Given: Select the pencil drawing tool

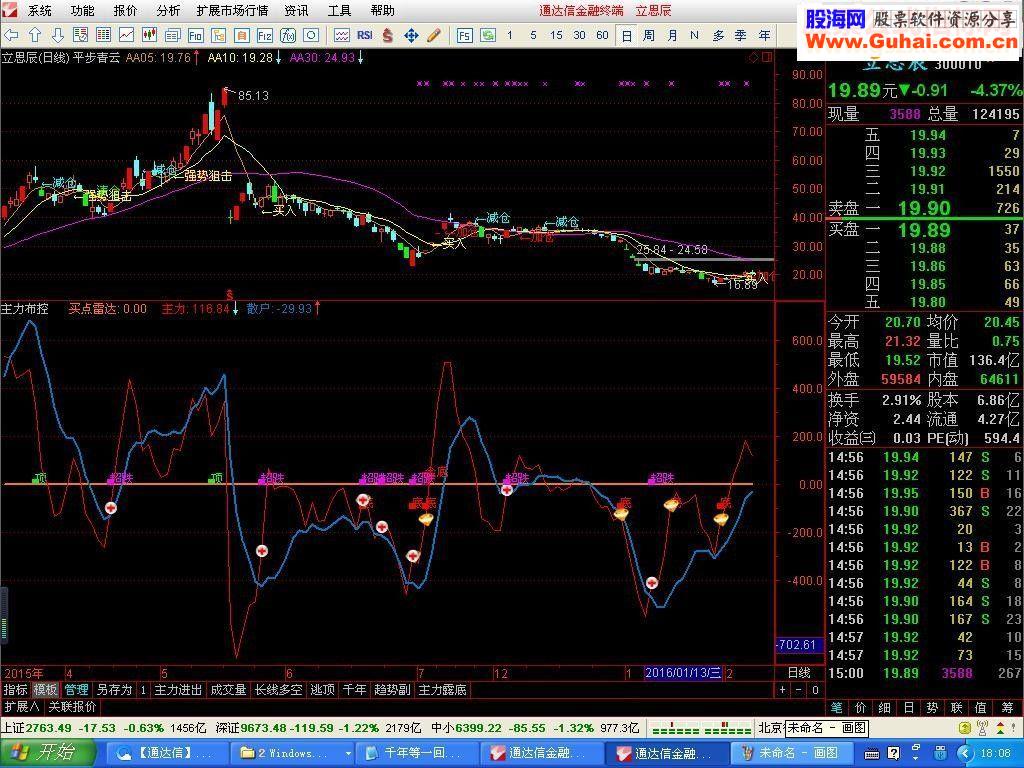Looking at the screenshot, I should [434, 35].
